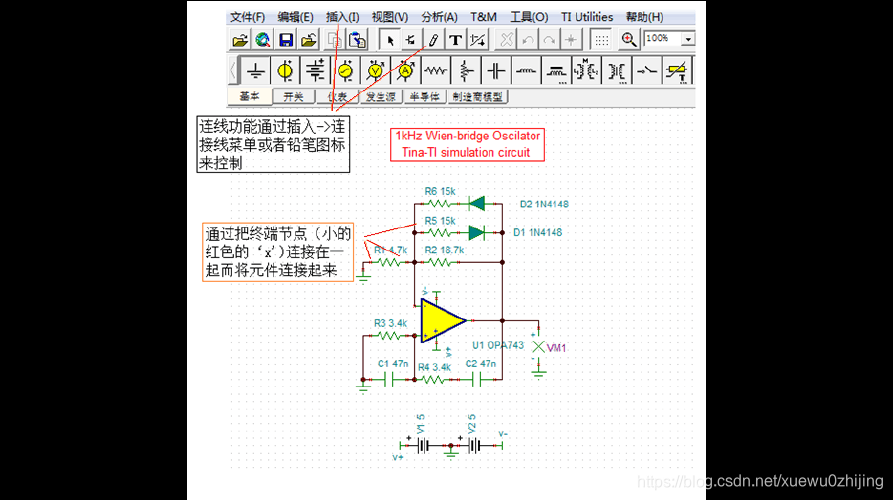Select the arrow pointer tool
This screenshot has width=893, height=500.
pos(390,40)
